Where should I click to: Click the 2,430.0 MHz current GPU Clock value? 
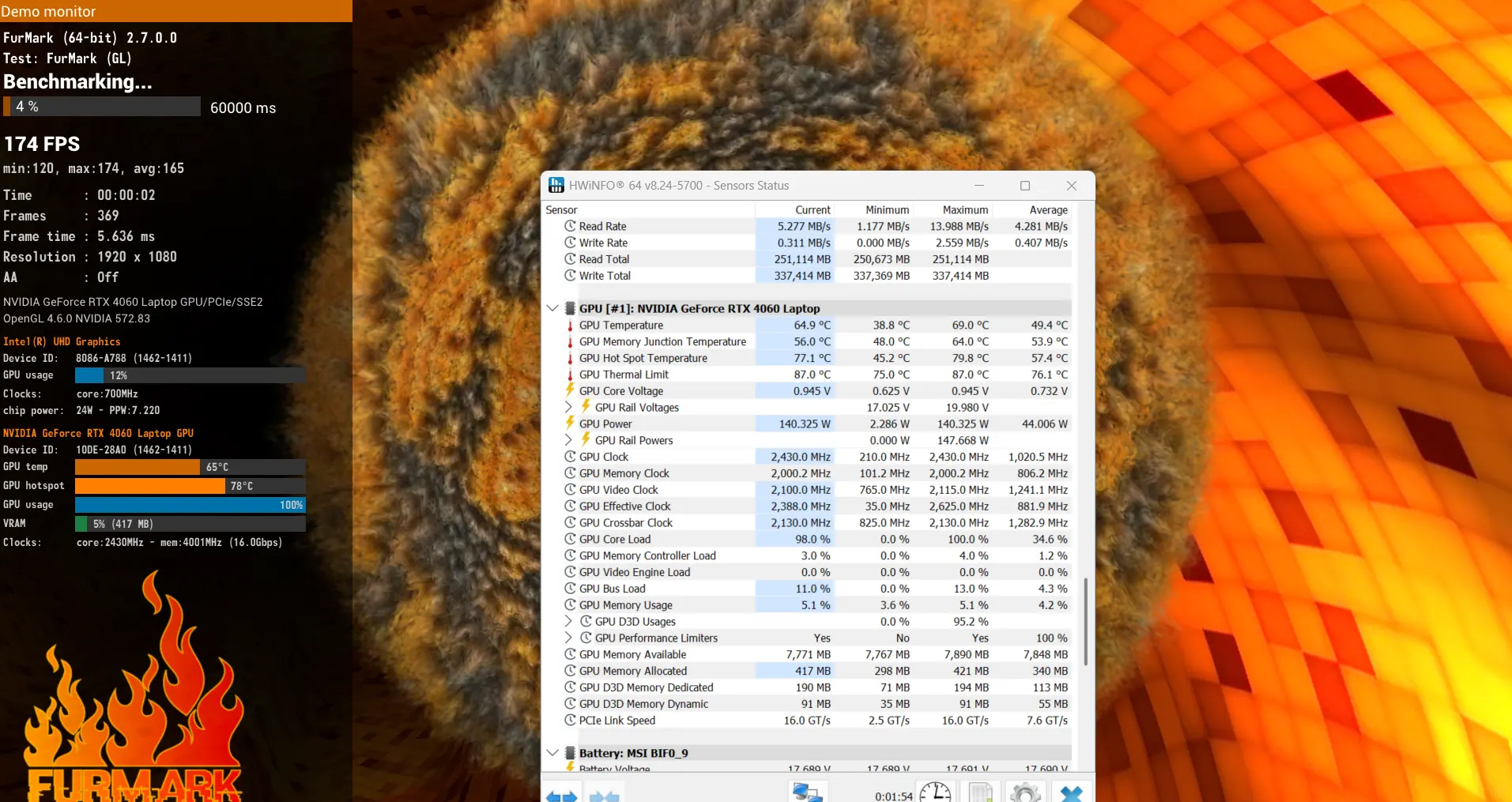(801, 457)
